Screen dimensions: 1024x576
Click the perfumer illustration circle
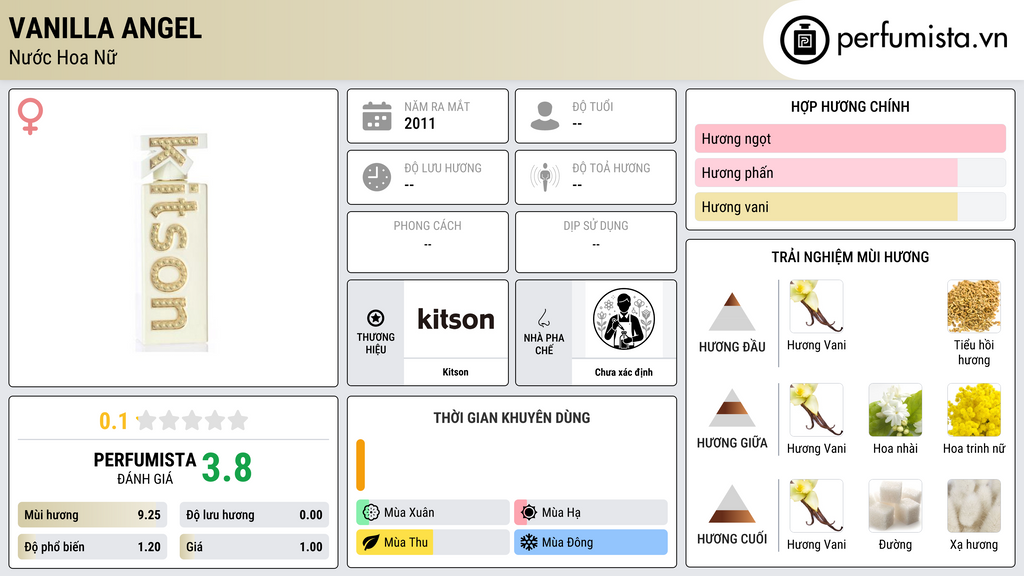pyautogui.click(x=624, y=319)
